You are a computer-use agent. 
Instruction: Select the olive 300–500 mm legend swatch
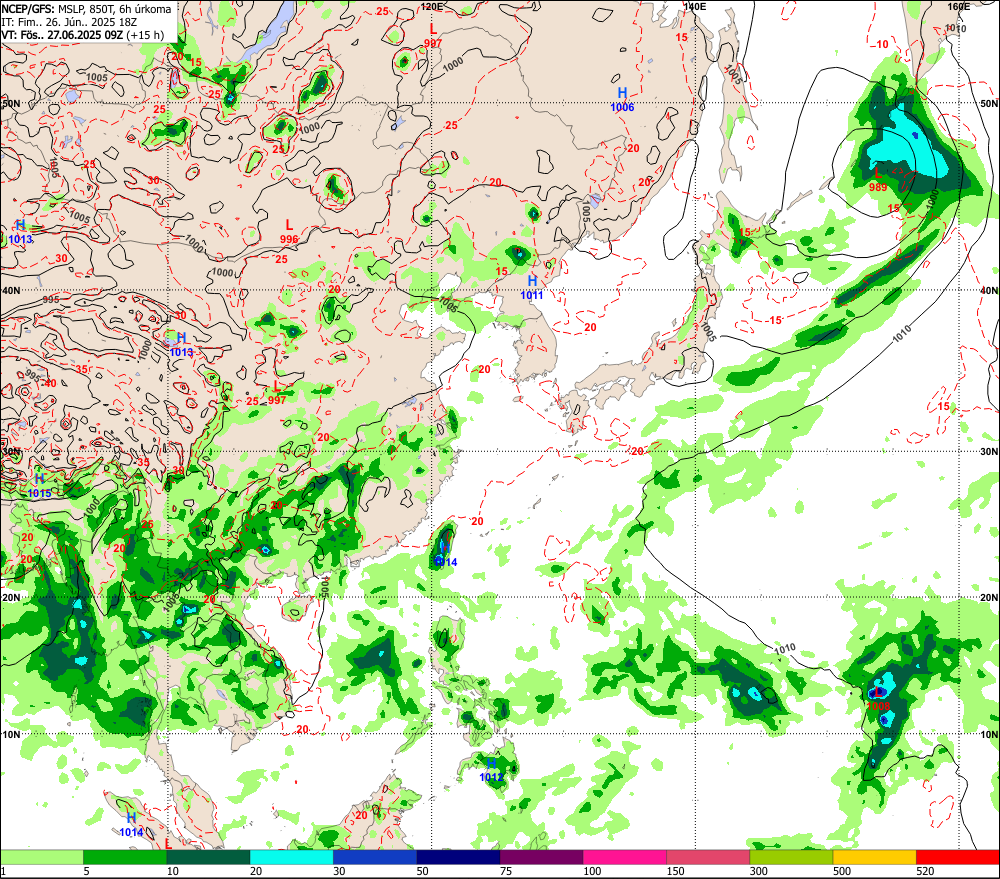[791, 857]
